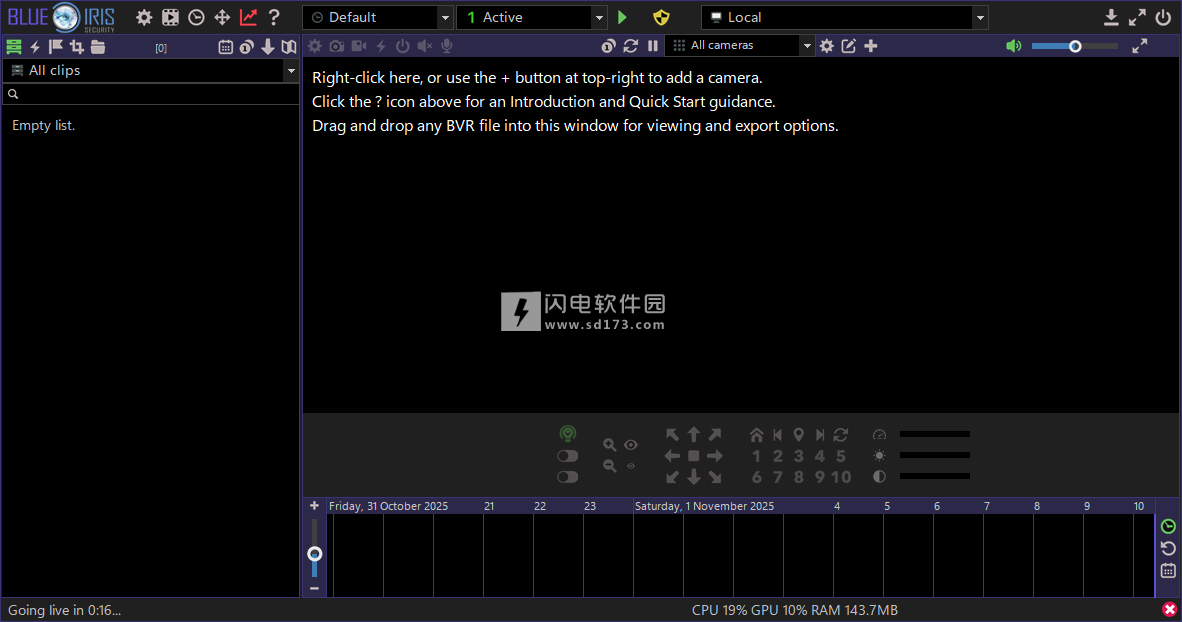
Task: Open the All cameras group dropdown
Action: coord(807,46)
